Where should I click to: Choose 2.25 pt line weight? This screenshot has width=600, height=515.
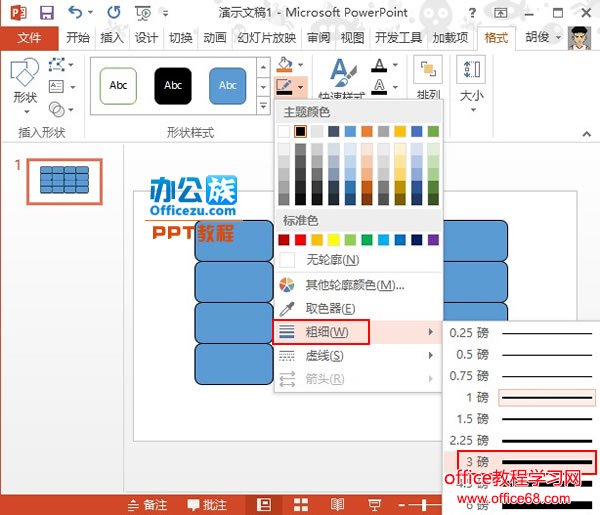[521, 440]
